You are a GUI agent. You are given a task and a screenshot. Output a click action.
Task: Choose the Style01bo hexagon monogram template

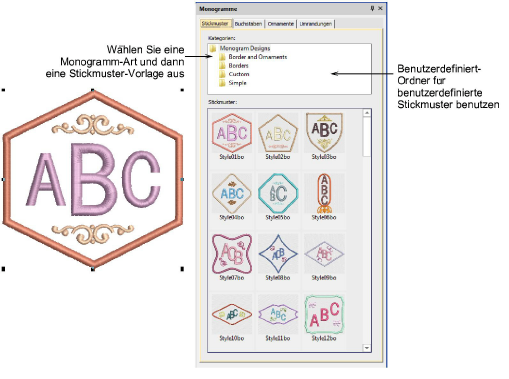click(x=232, y=136)
